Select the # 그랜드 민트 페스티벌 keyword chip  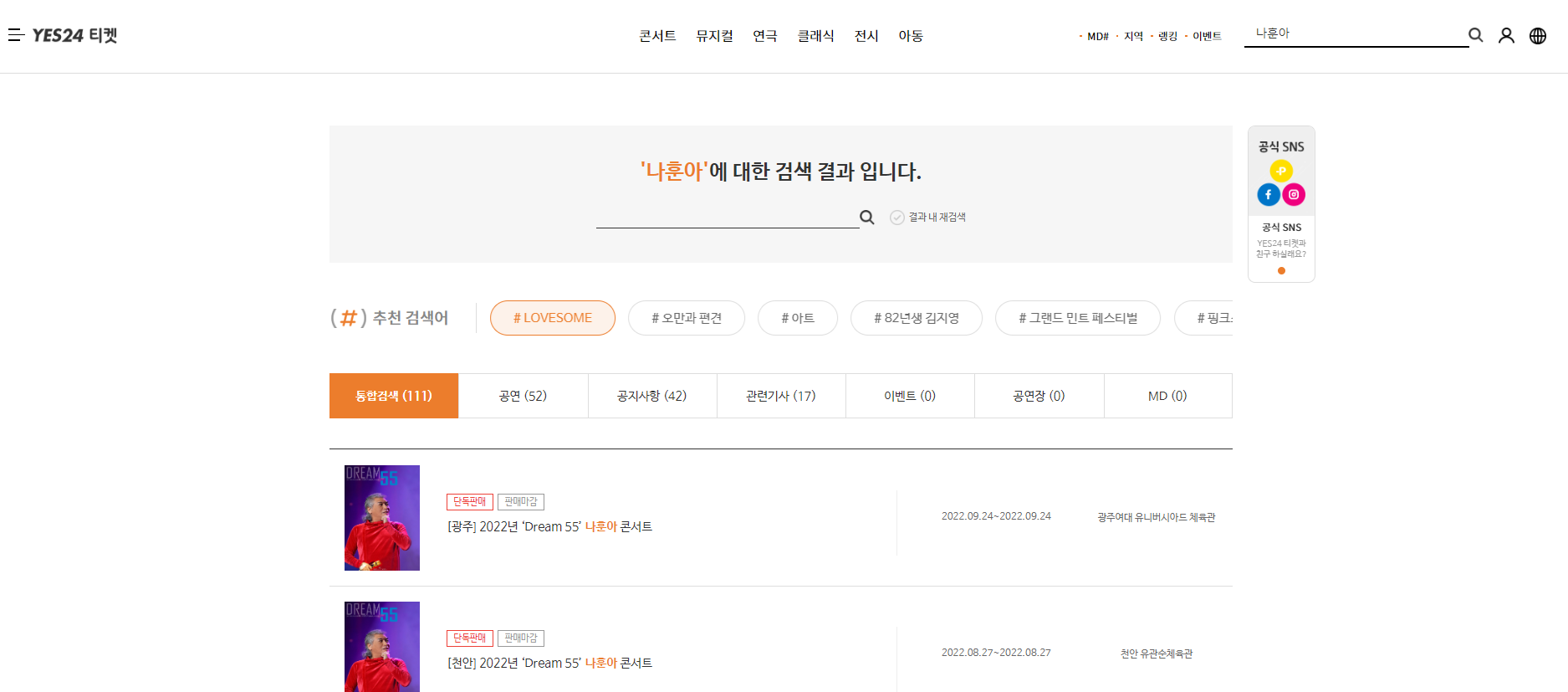pyautogui.click(x=1078, y=318)
